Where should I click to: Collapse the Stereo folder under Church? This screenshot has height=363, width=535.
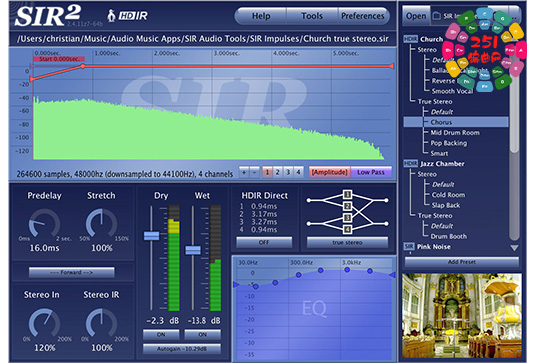(x=427, y=50)
